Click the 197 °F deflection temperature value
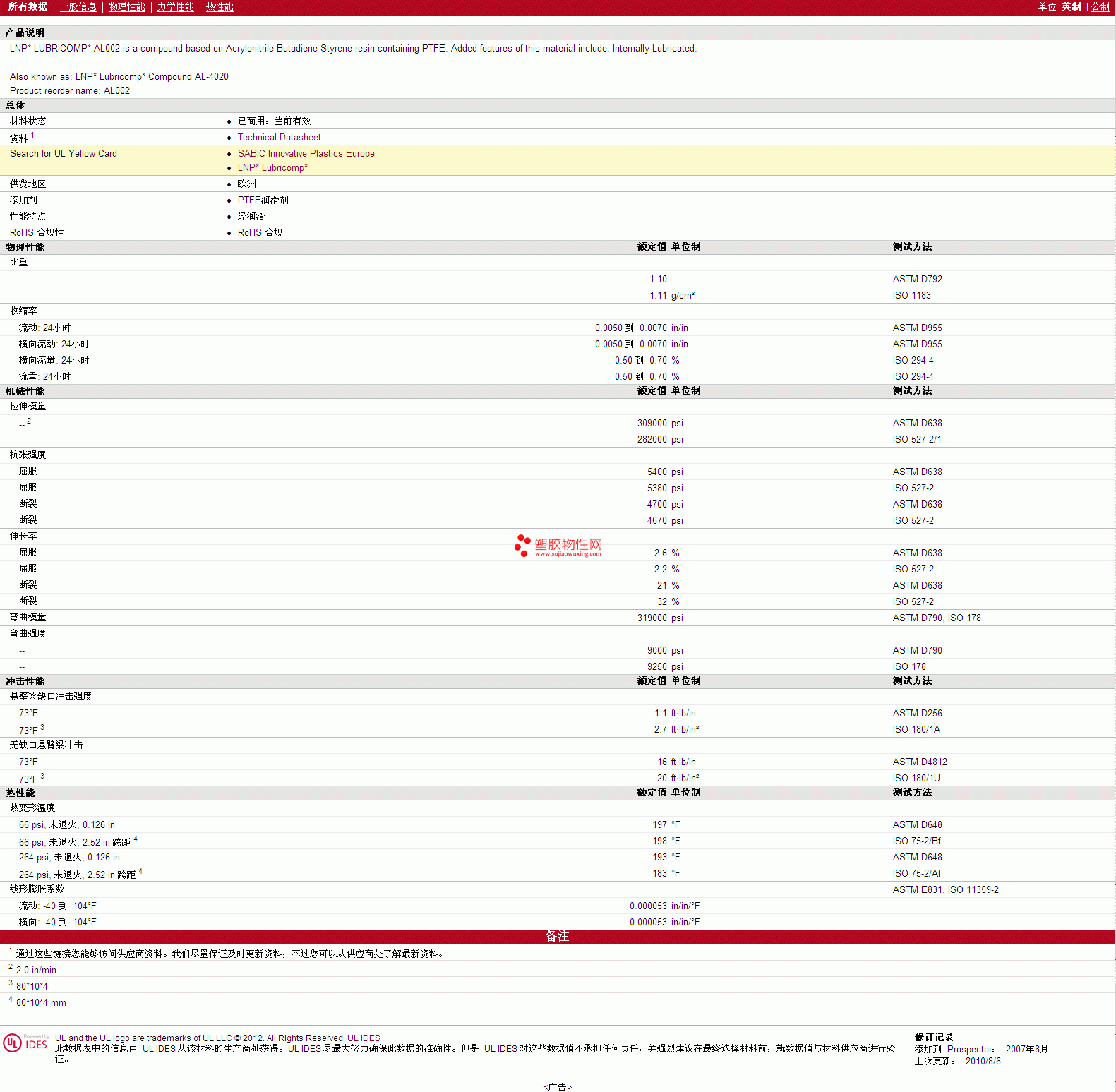1116x1092 pixels. pyautogui.click(x=666, y=825)
